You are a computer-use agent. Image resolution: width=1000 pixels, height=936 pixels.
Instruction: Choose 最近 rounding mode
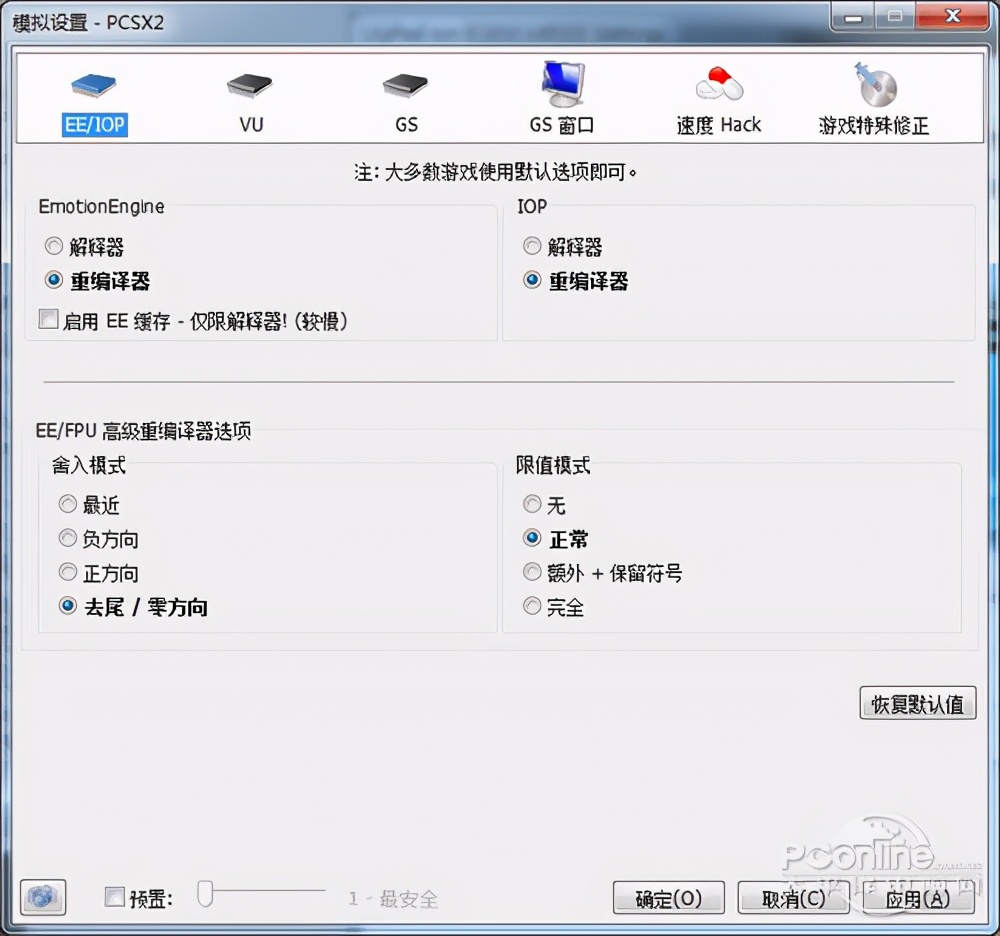(69, 505)
